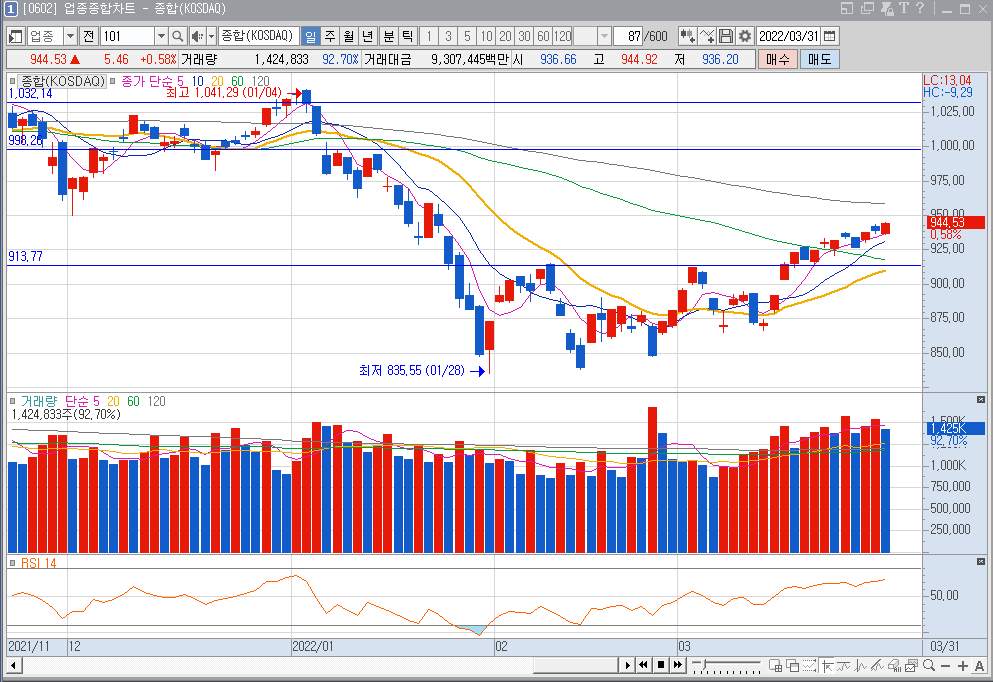Click the pin window icon in title bar
The image size is (993, 682).
coord(887,8)
